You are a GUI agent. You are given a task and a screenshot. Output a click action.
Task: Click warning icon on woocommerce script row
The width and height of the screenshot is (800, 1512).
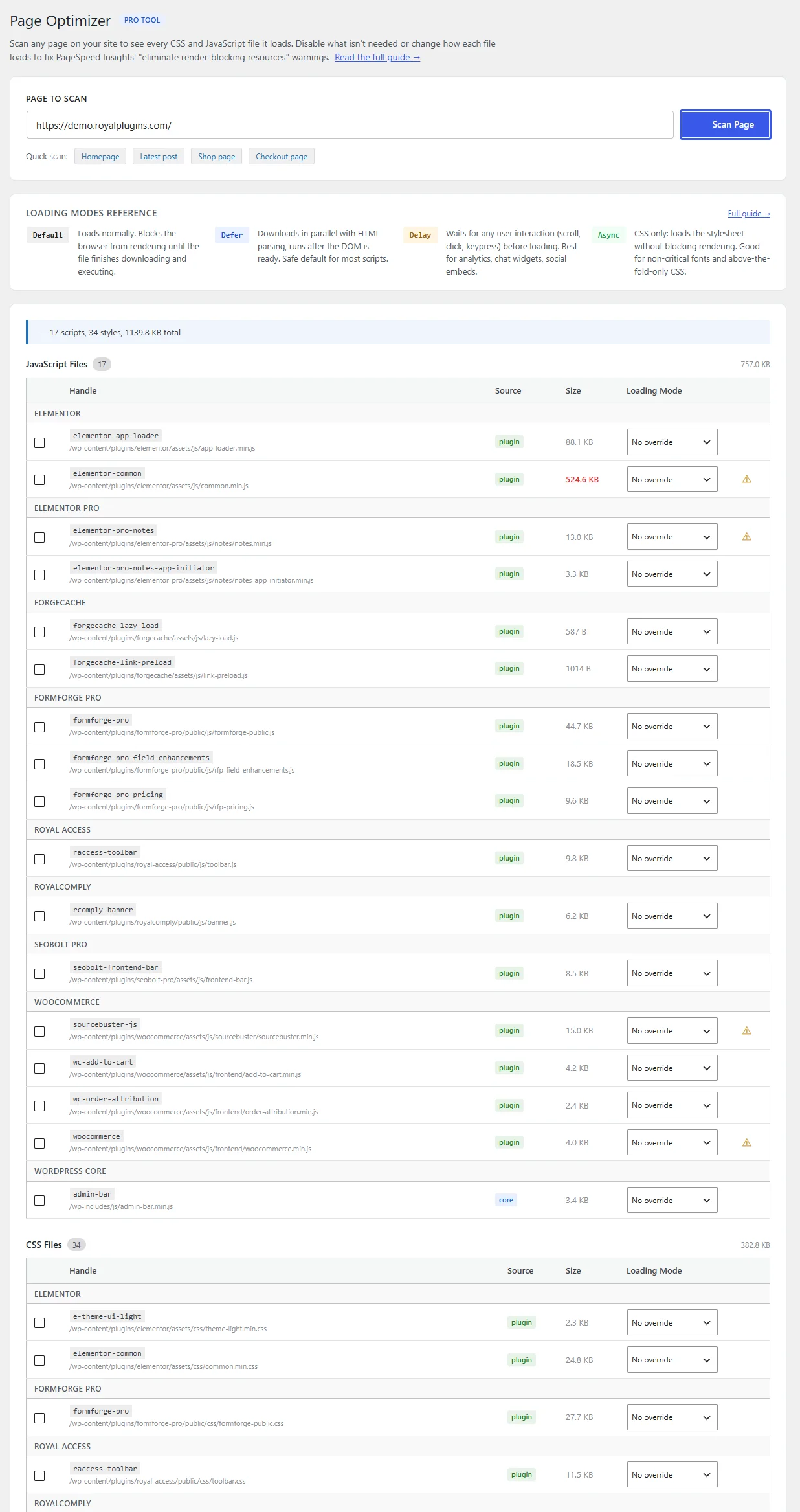[746, 1143]
